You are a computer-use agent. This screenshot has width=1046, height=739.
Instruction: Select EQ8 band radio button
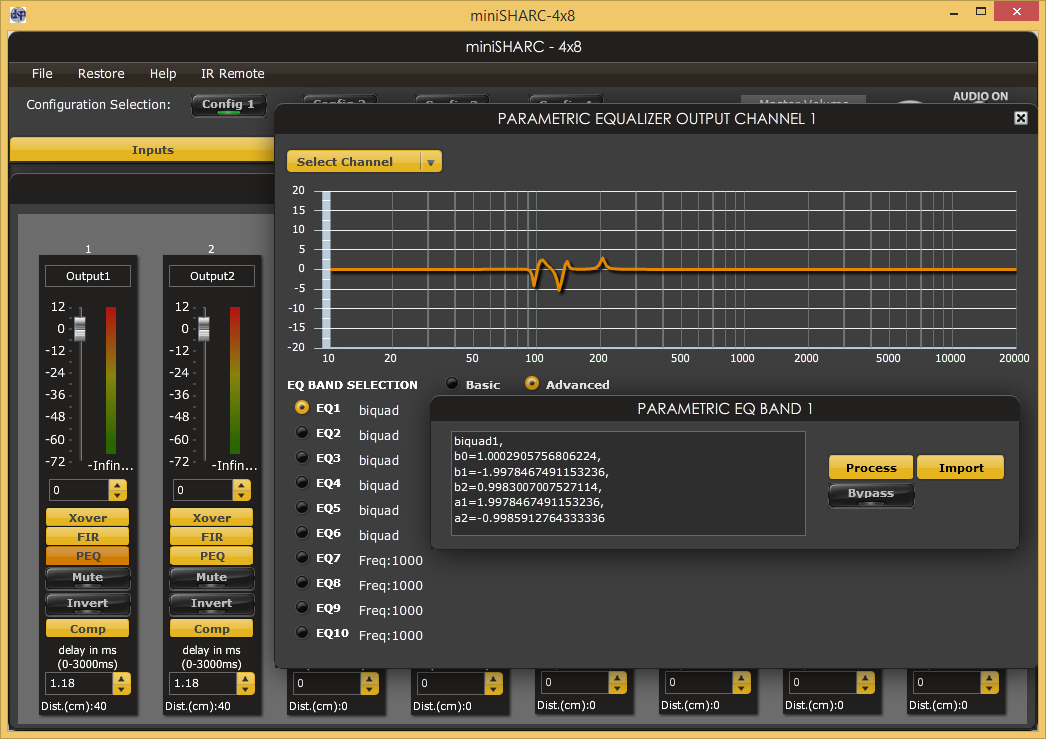302,583
